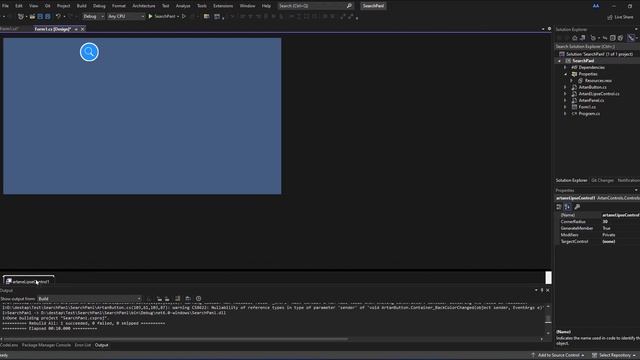Expand the ArtanButton.cs node
Image resolution: width=640 pixels, height=360 pixels.
(565, 87)
